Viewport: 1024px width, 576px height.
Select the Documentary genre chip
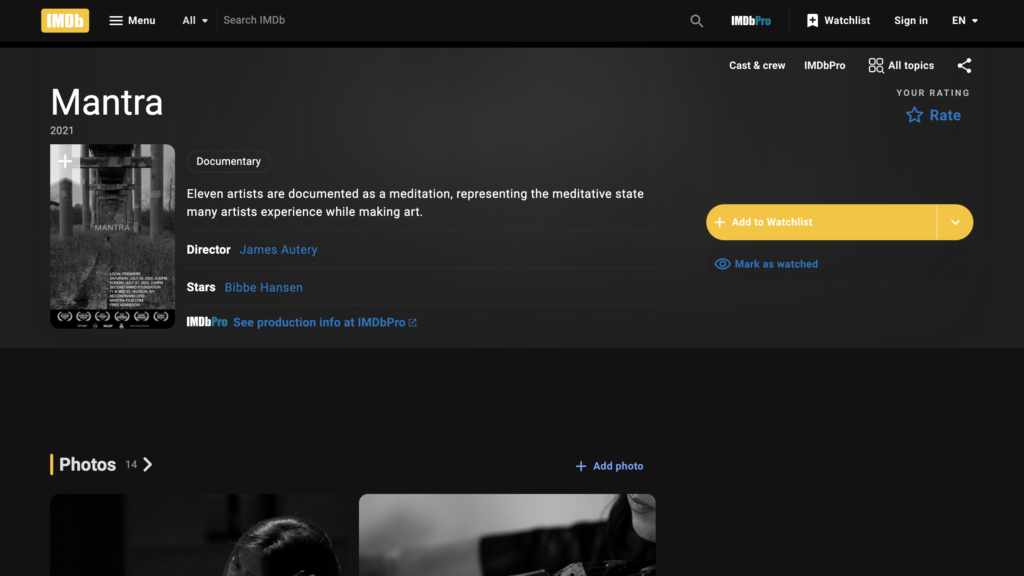228,161
